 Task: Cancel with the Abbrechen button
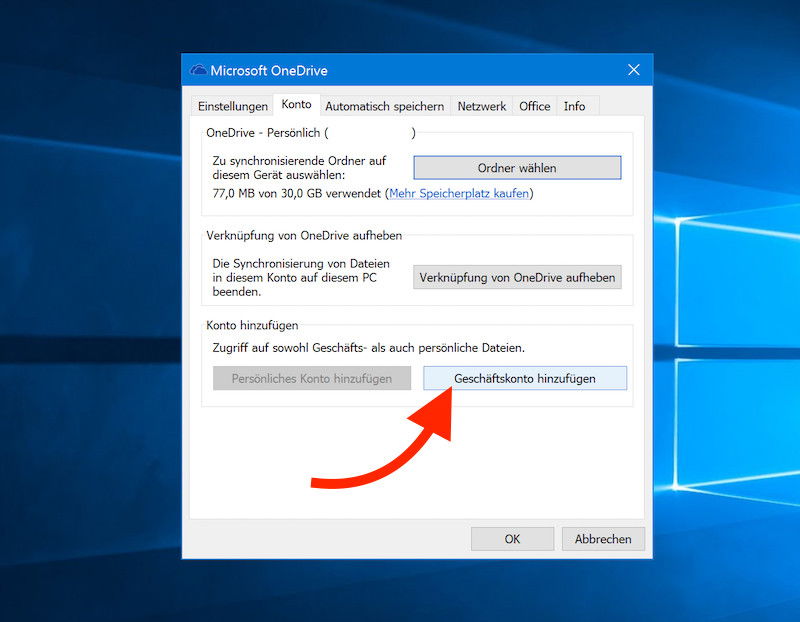[x=603, y=539]
